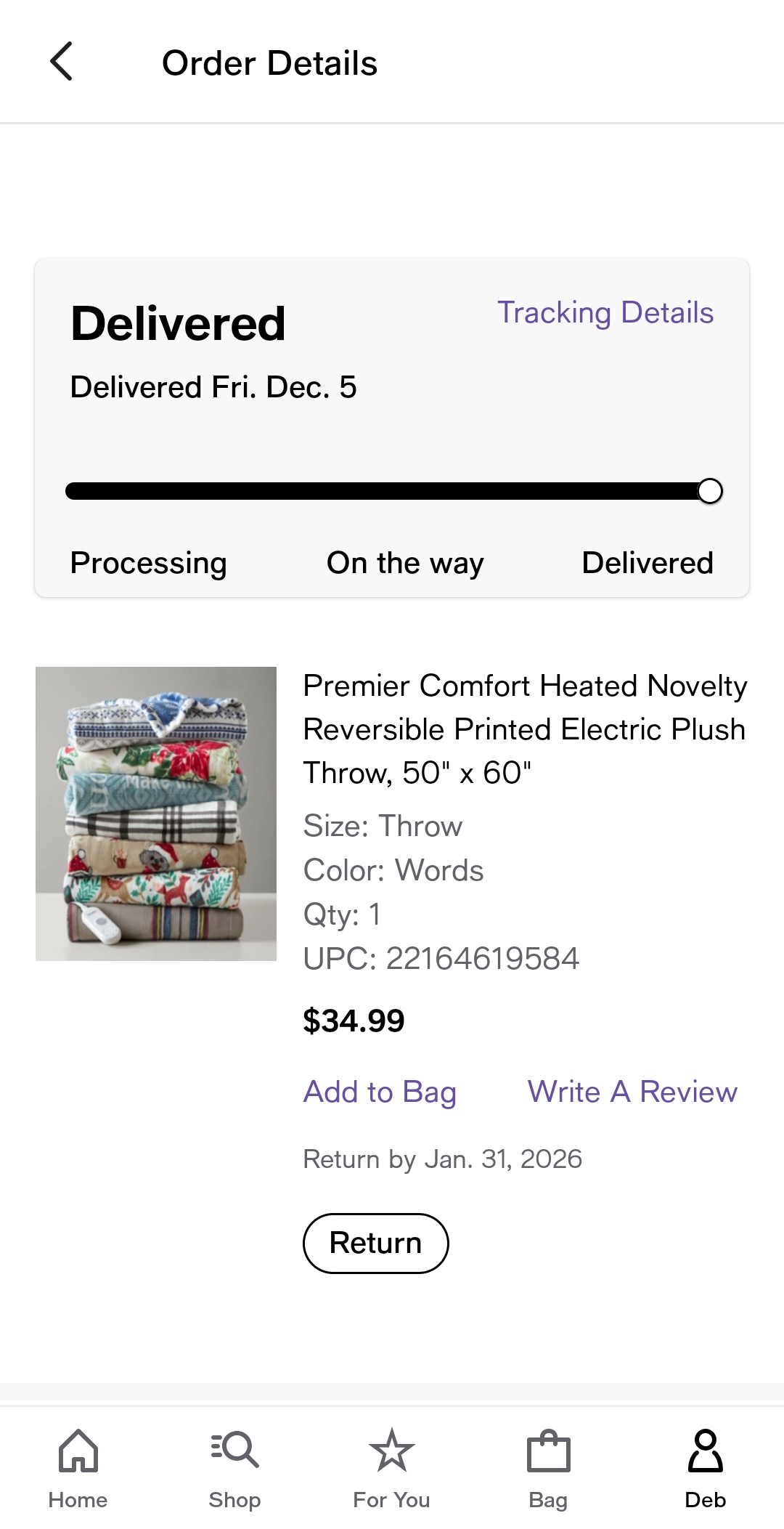The height and width of the screenshot is (1529, 784).
Task: Tap the Home tab label
Action: coord(78,1500)
